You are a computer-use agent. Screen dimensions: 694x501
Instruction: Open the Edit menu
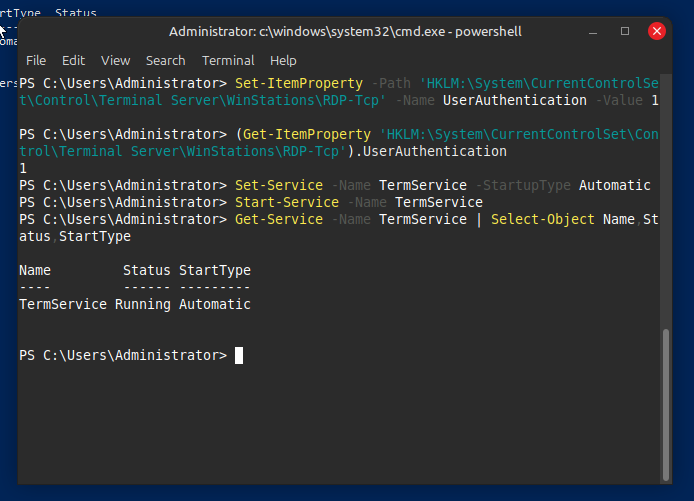pyautogui.click(x=74, y=60)
